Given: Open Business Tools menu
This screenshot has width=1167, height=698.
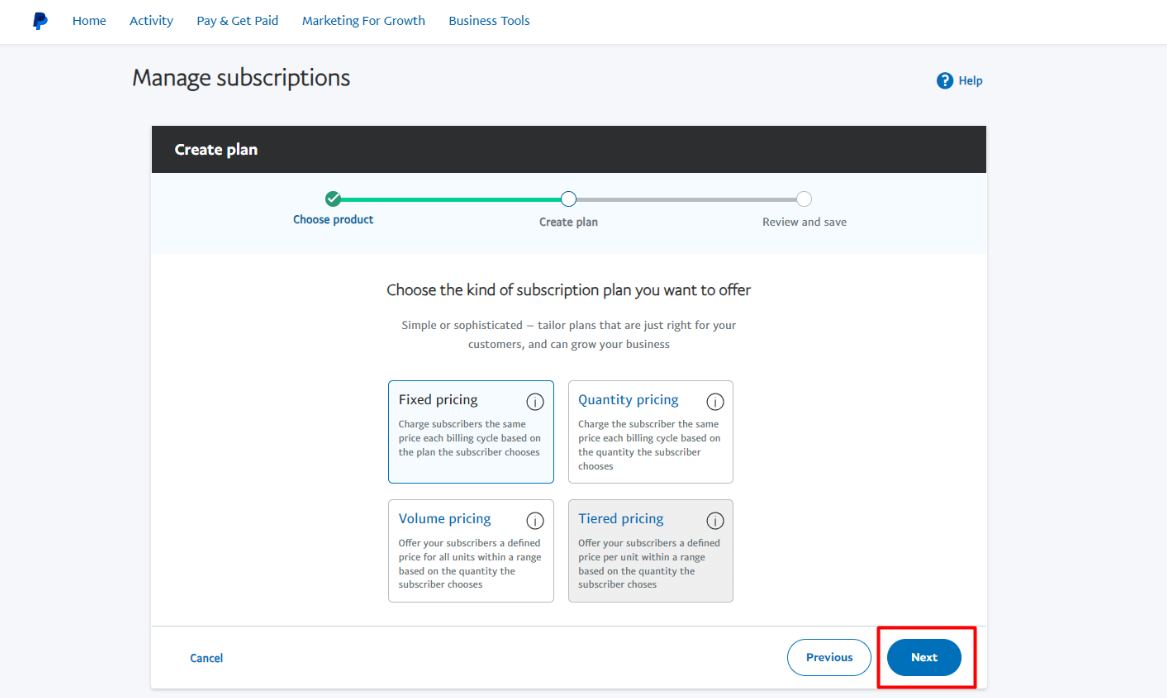Looking at the screenshot, I should tap(489, 21).
